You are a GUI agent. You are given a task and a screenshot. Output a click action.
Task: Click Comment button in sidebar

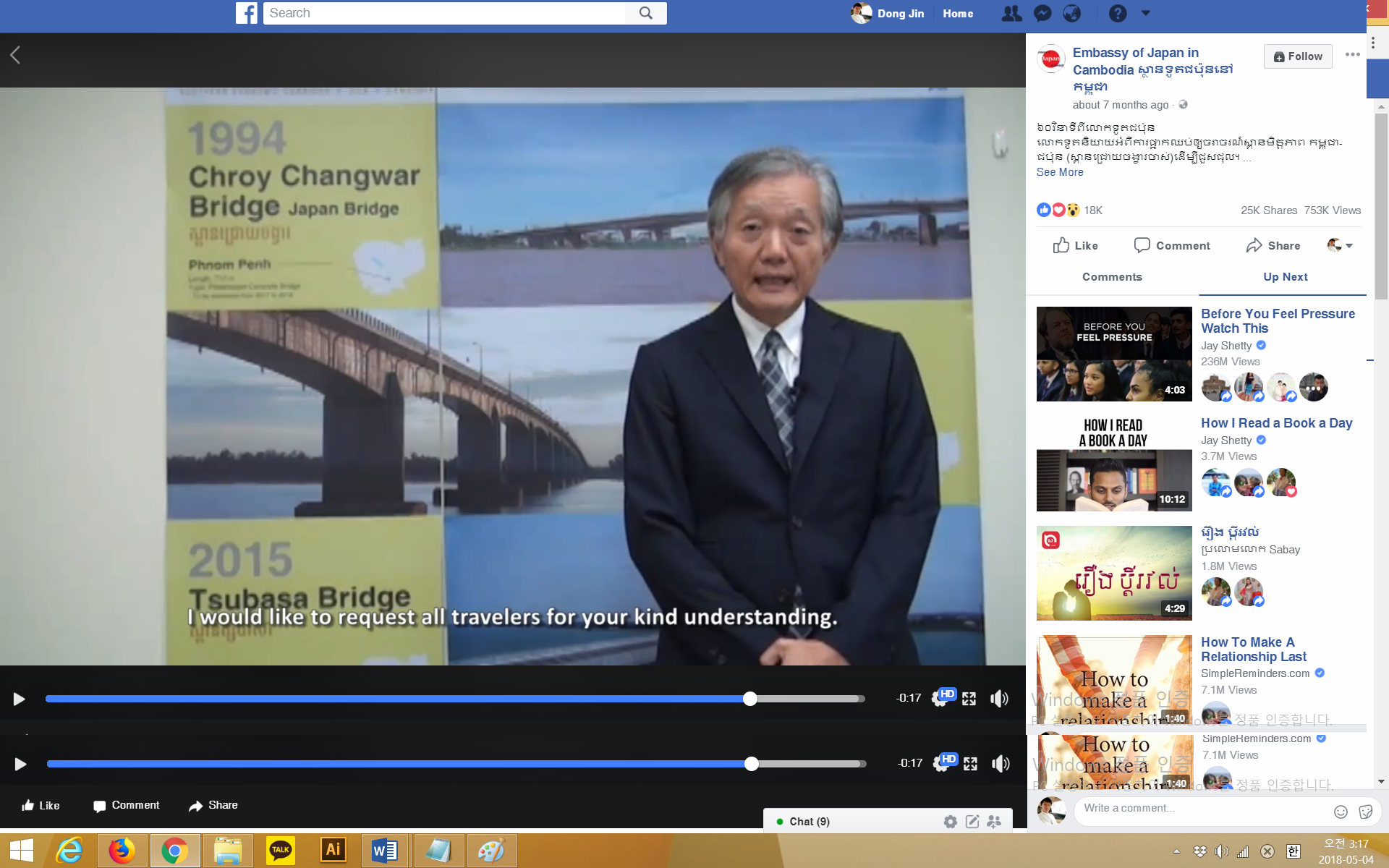[1172, 246]
